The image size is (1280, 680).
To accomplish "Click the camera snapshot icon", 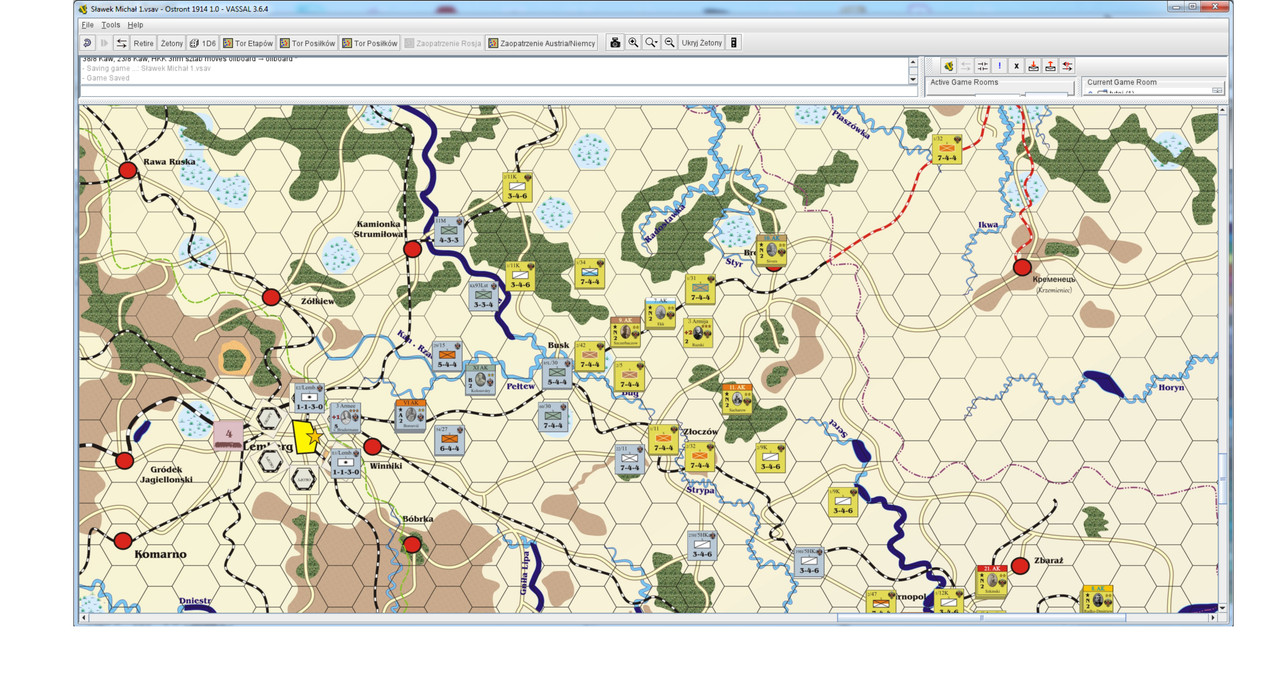I will click(x=616, y=43).
